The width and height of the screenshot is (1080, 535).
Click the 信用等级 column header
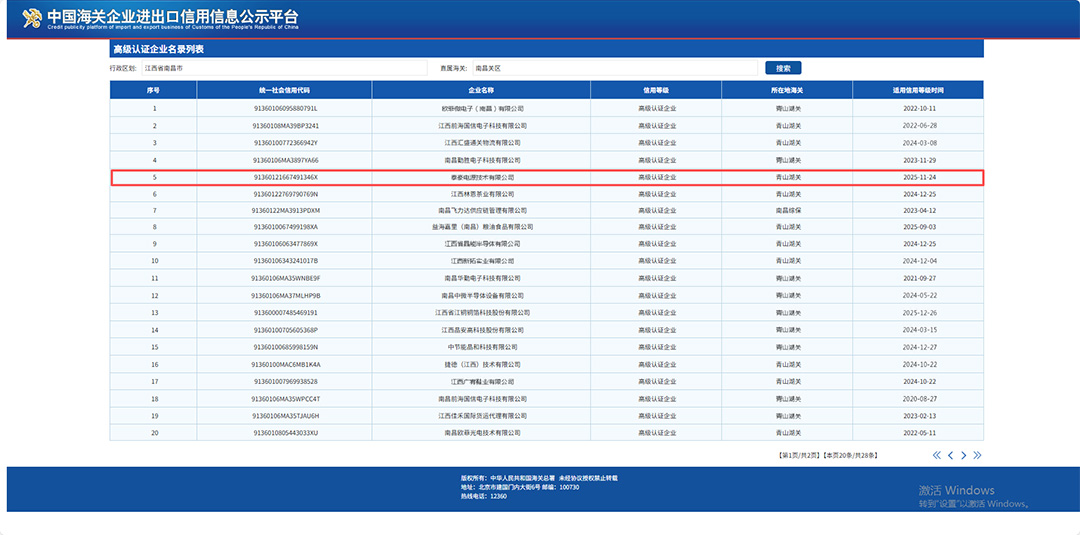[x=657, y=90]
